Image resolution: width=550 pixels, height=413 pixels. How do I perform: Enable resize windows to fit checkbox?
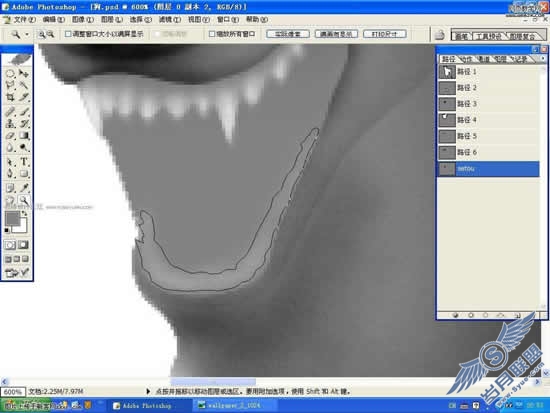tap(68, 34)
